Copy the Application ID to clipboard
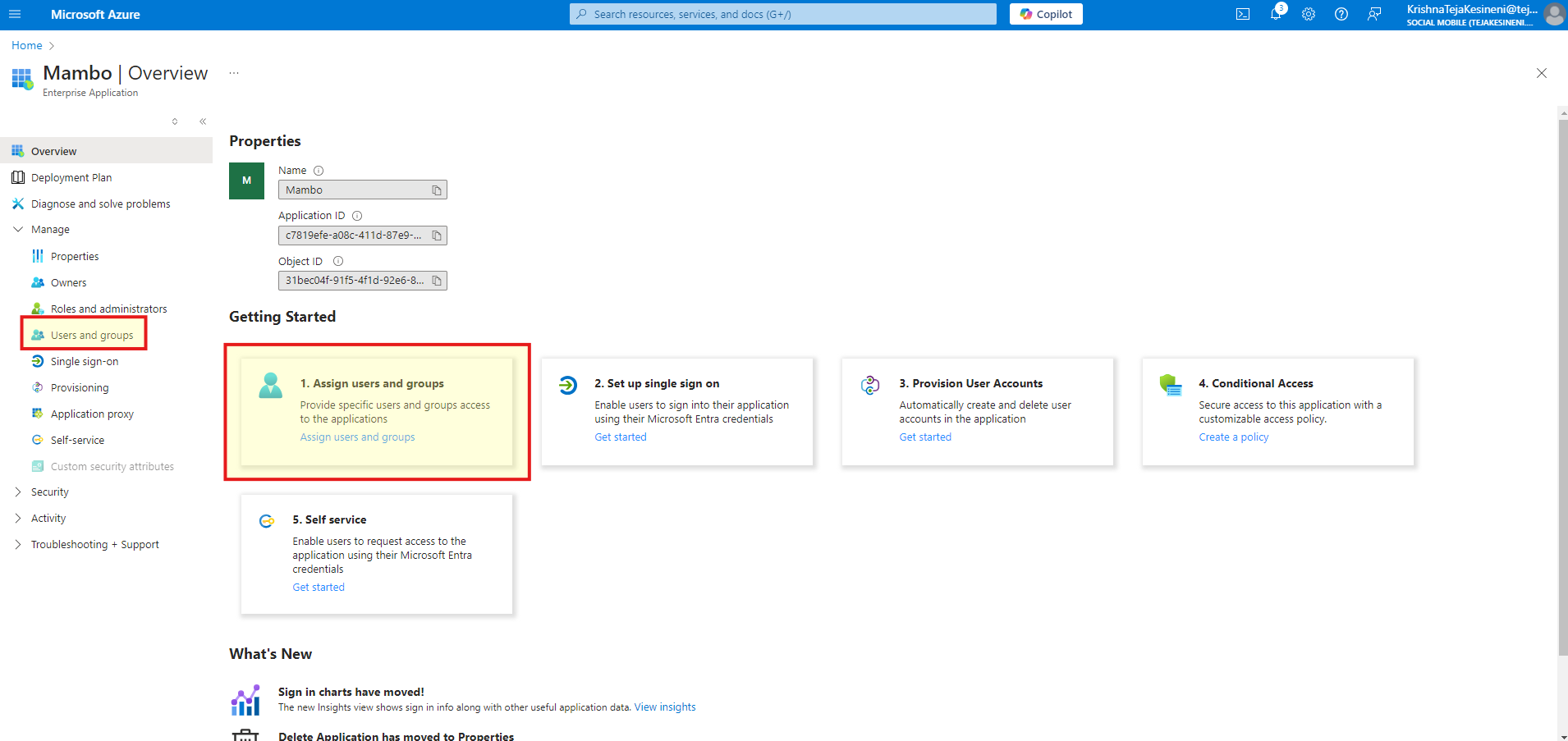This screenshot has width=1568, height=741. point(437,236)
